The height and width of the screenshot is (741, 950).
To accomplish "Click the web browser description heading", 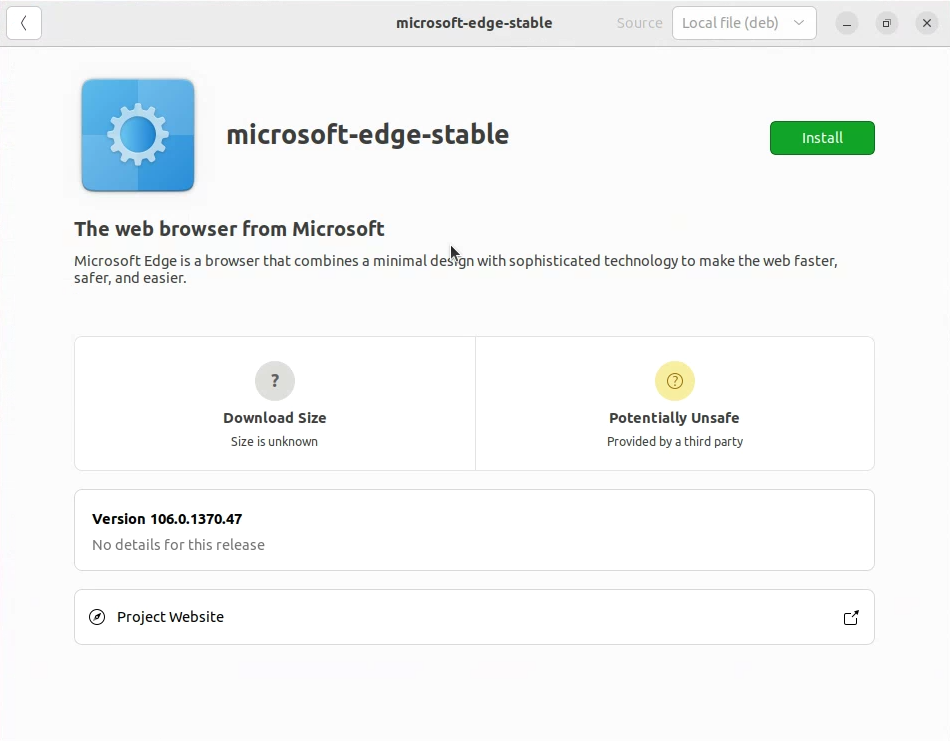I will point(229,228).
